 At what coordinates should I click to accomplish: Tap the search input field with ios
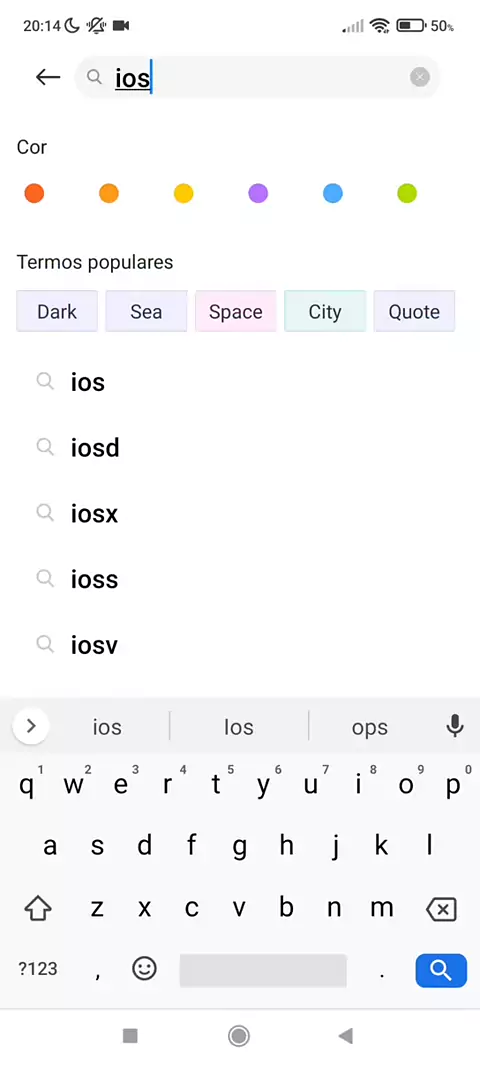click(258, 78)
